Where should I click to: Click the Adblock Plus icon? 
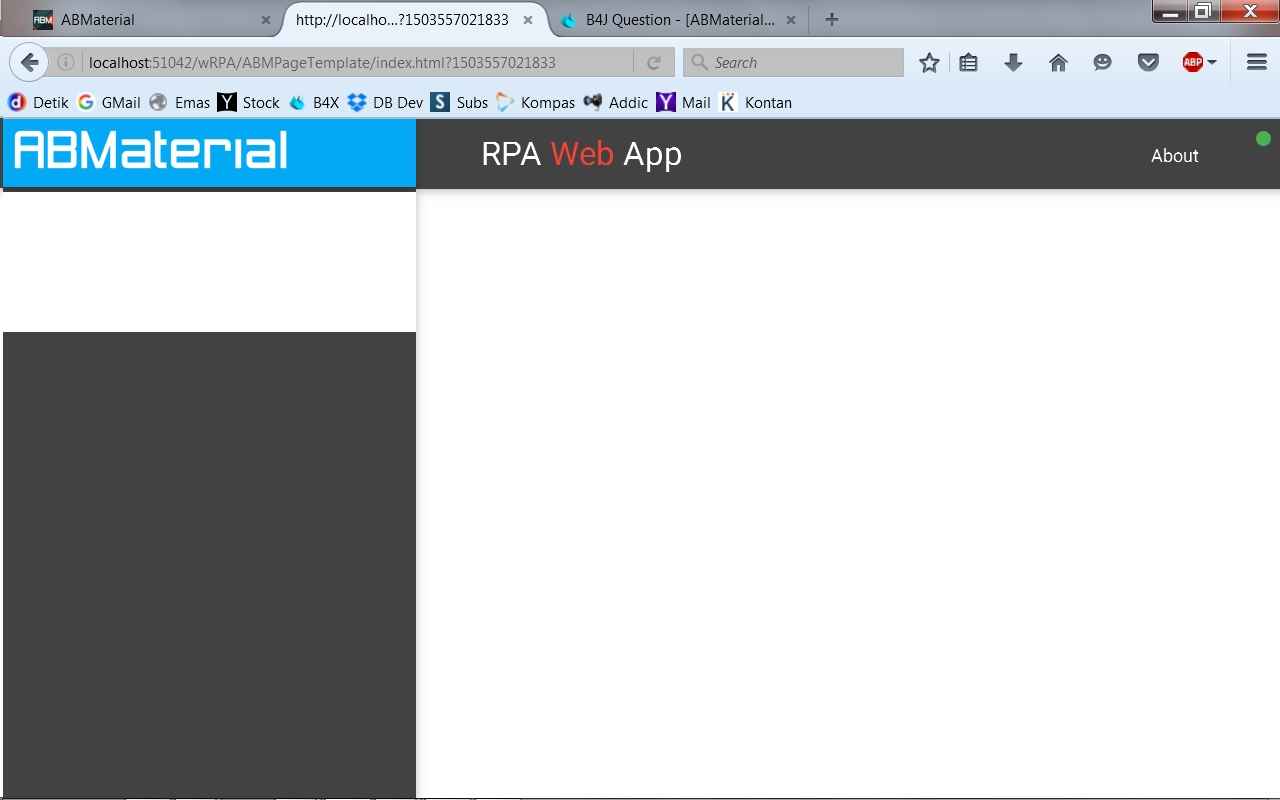[x=1192, y=62]
